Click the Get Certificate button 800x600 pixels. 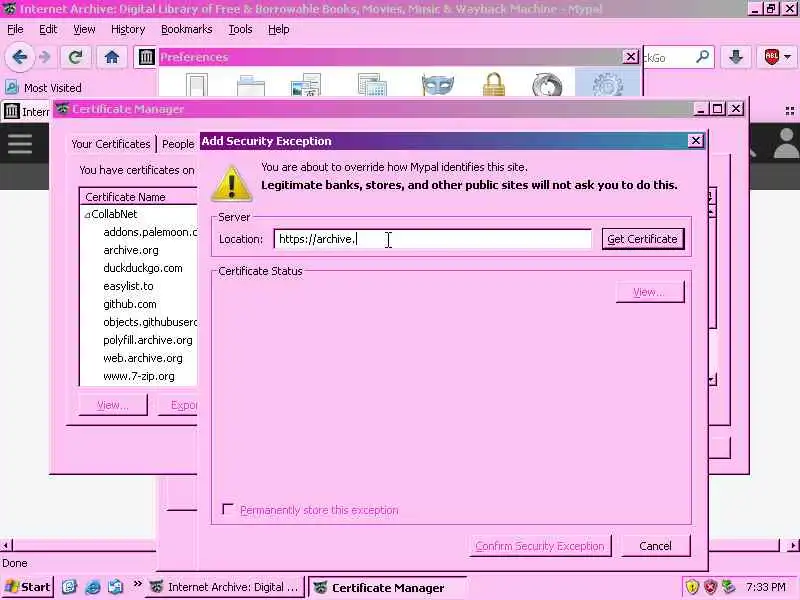[x=642, y=239]
